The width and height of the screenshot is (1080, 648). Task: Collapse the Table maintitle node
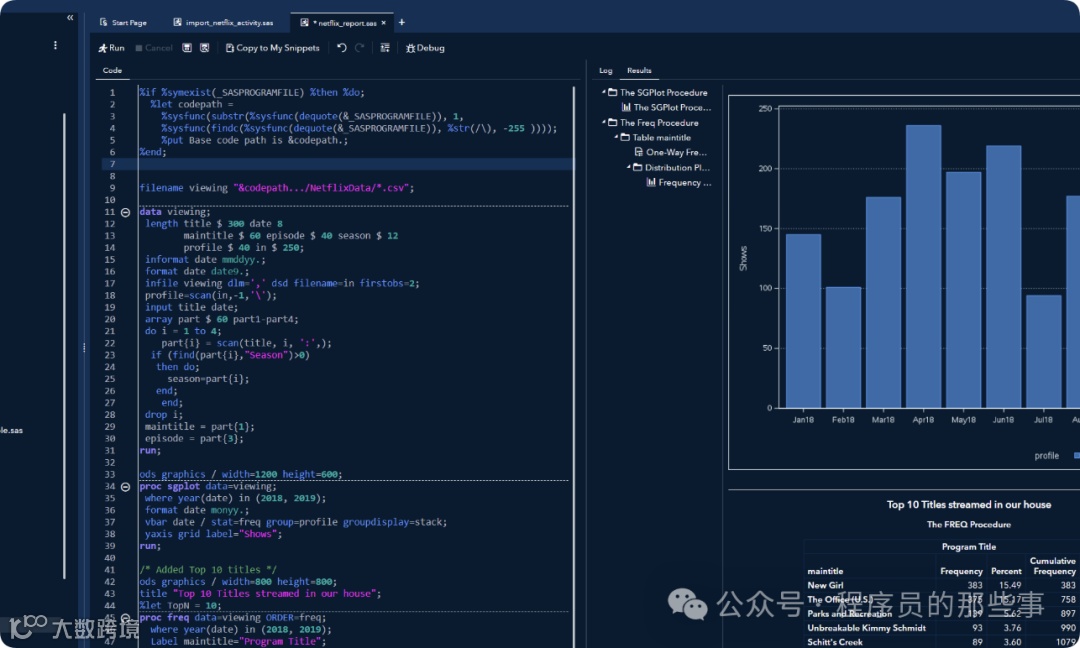(x=617, y=137)
